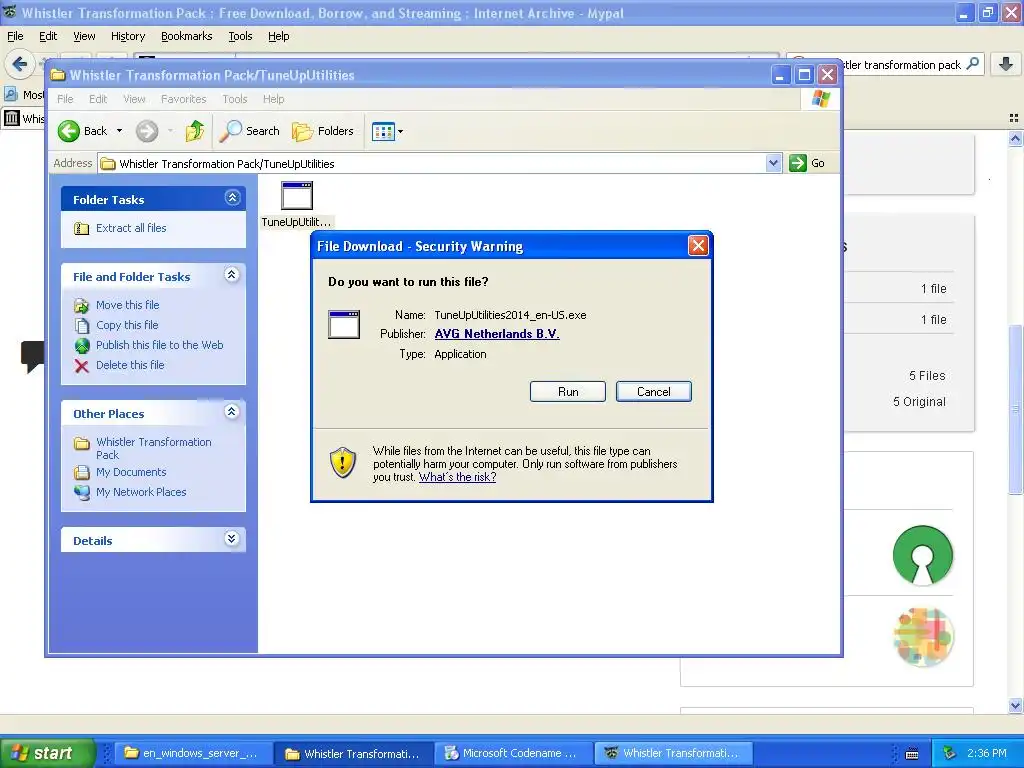Collapse the Other Places panel
Screen dimensions: 1024x768
tap(232, 412)
